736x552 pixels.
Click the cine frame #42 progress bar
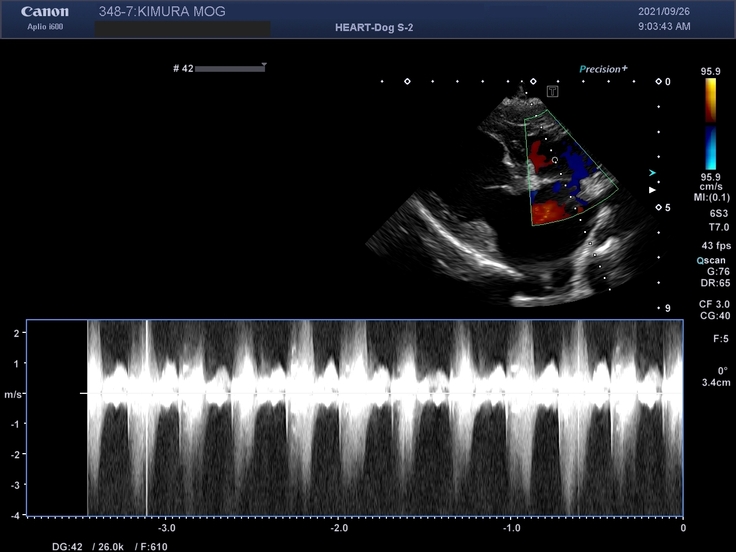[228, 69]
